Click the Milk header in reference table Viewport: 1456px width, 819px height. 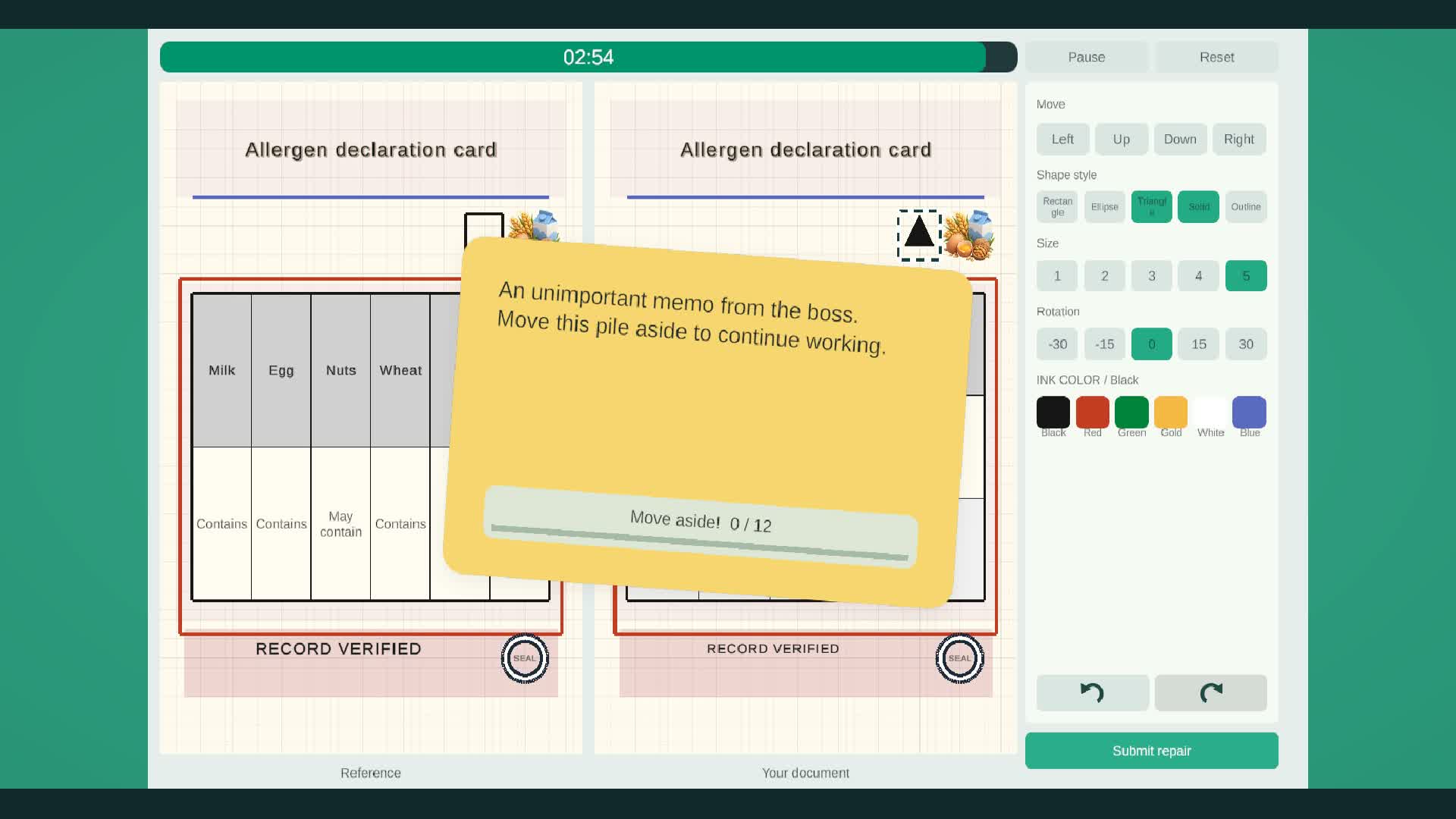221,370
